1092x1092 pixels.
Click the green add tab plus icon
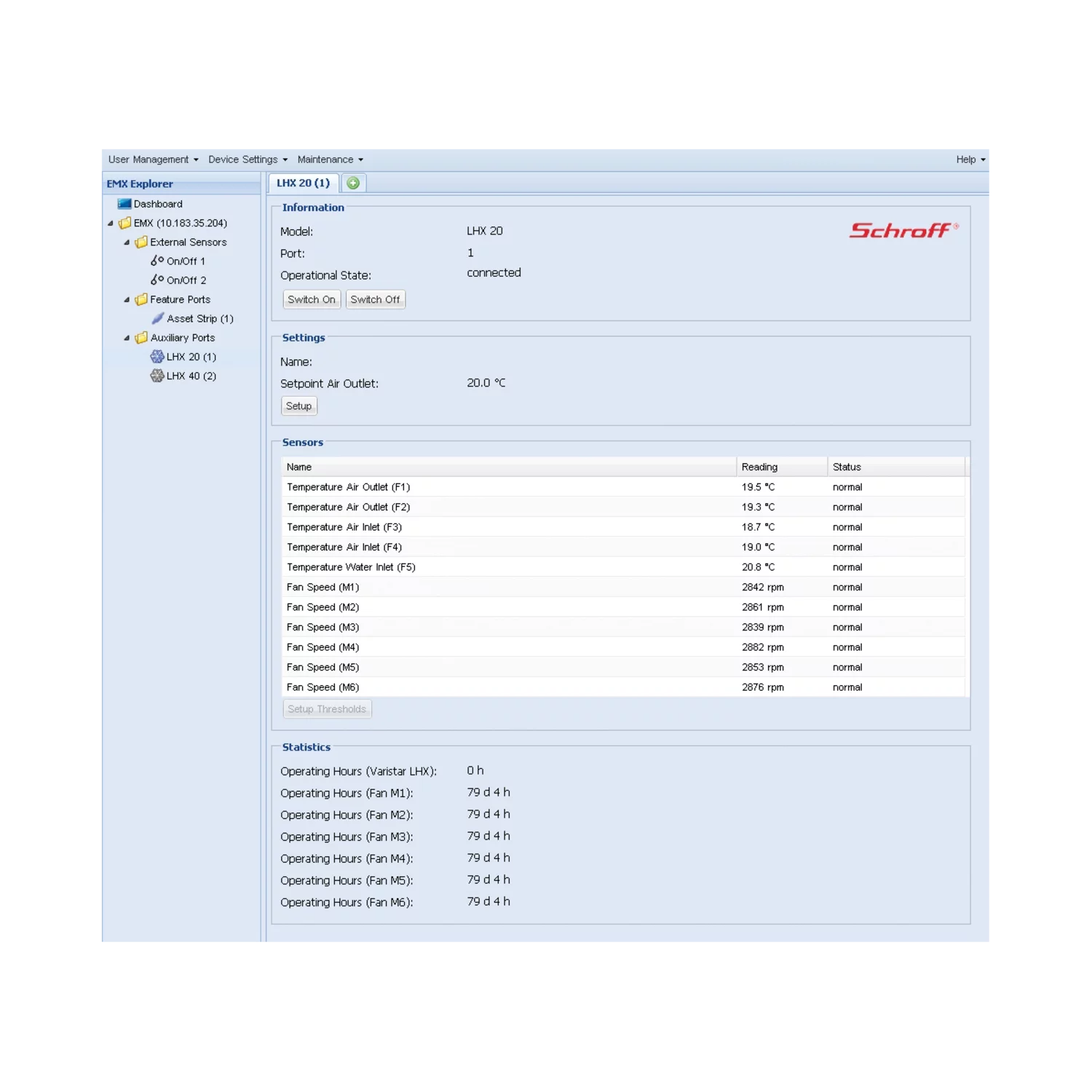point(353,183)
